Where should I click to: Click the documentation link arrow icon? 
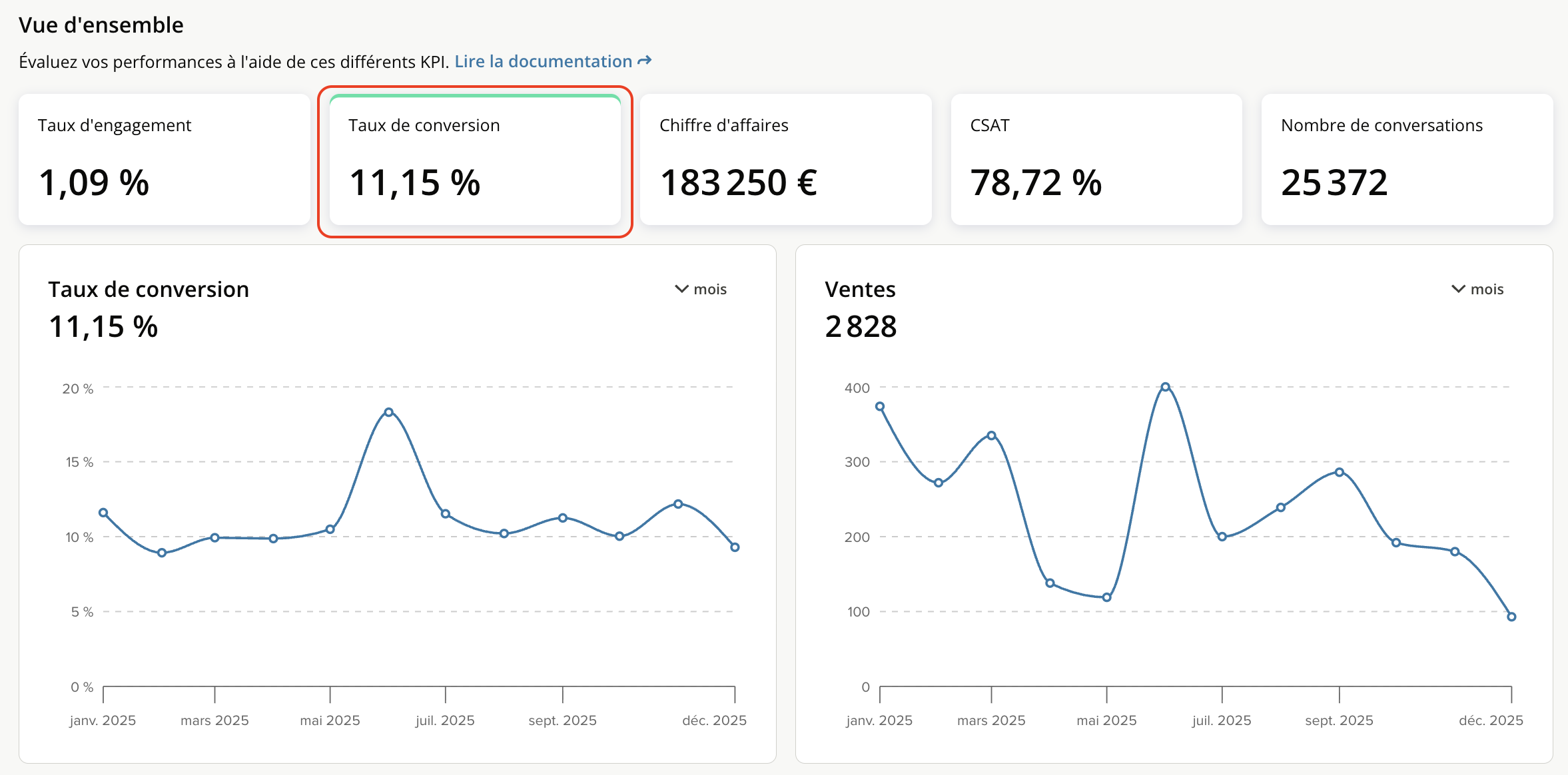coord(644,61)
